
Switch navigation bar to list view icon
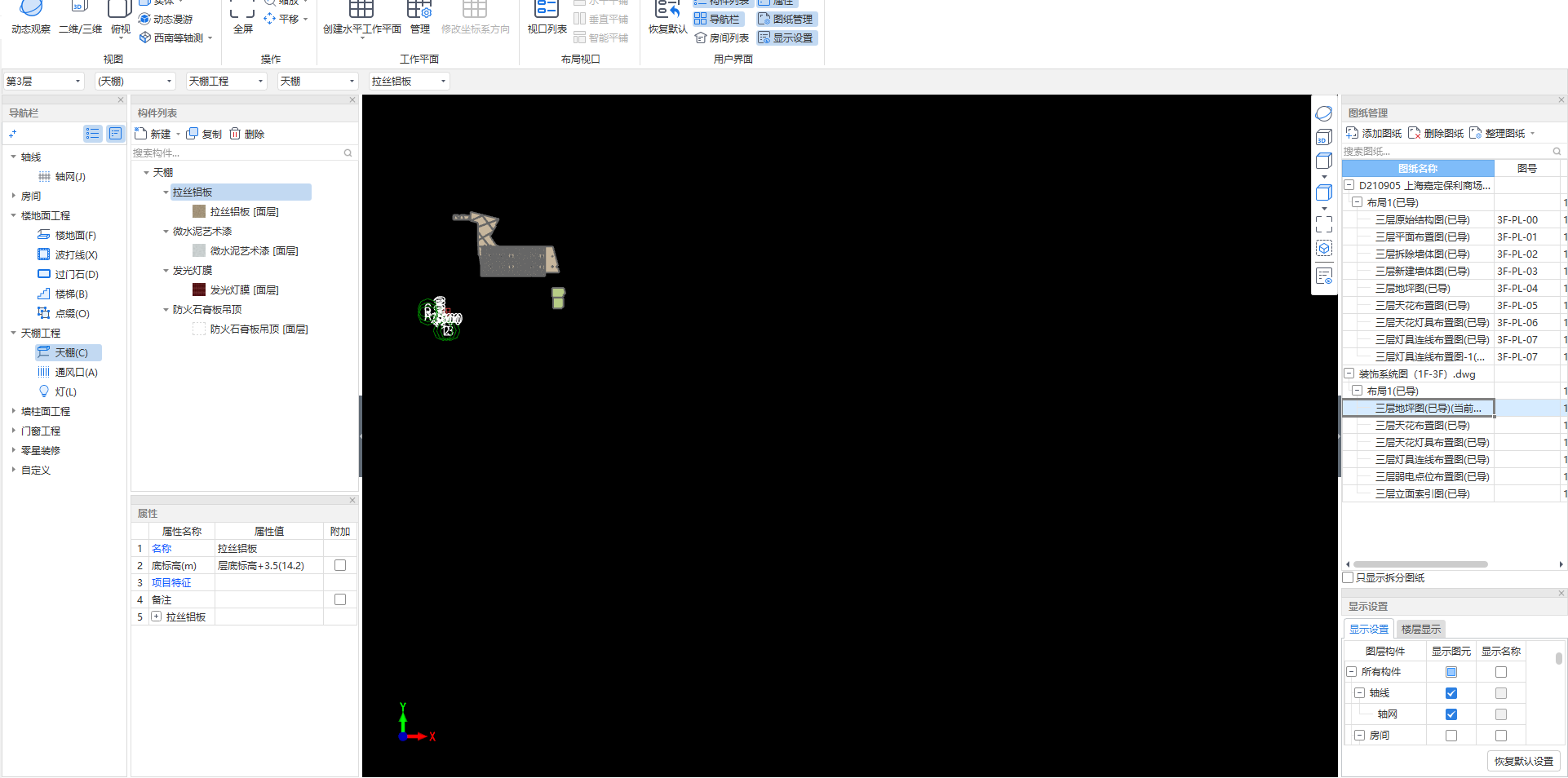[x=92, y=134]
